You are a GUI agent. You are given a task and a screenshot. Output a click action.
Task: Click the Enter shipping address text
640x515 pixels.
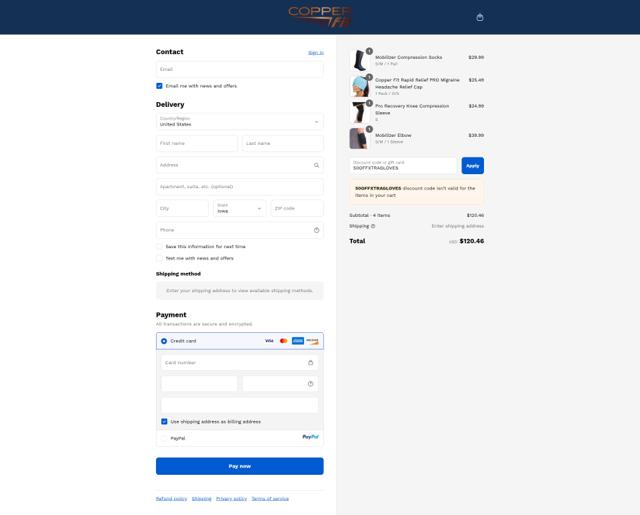click(x=458, y=226)
